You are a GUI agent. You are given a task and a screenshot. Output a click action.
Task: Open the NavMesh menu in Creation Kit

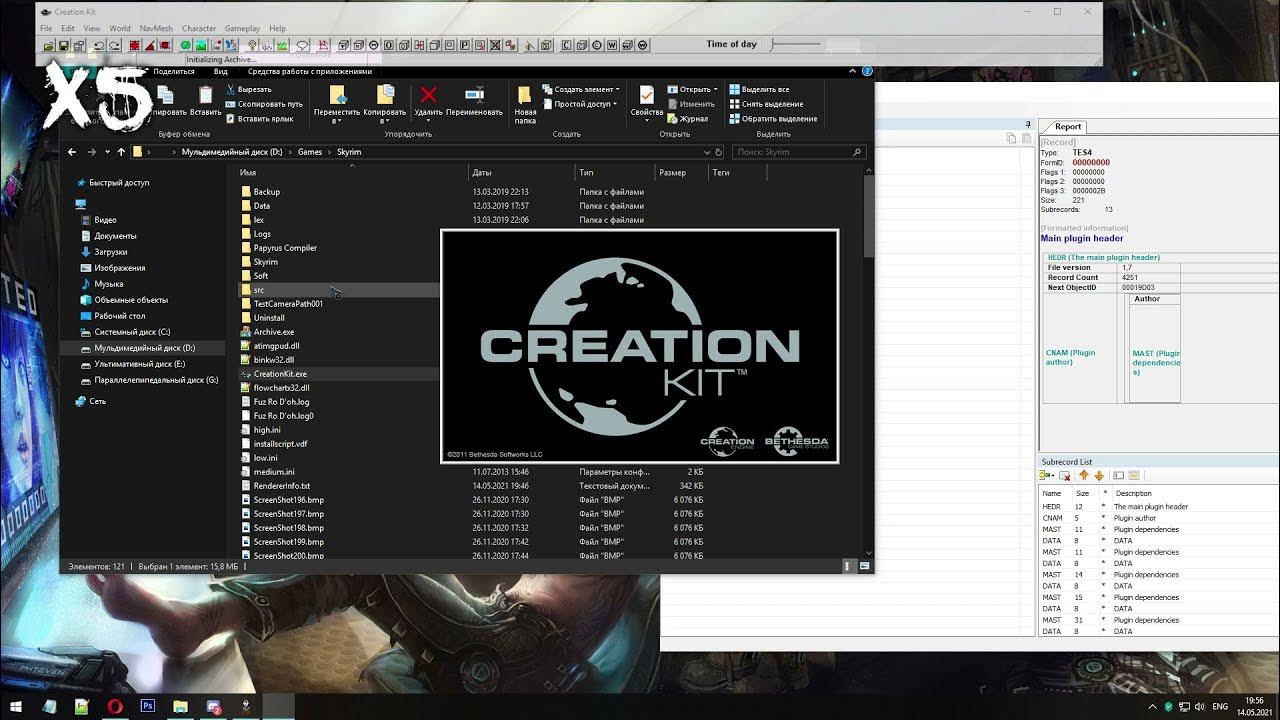click(156, 29)
